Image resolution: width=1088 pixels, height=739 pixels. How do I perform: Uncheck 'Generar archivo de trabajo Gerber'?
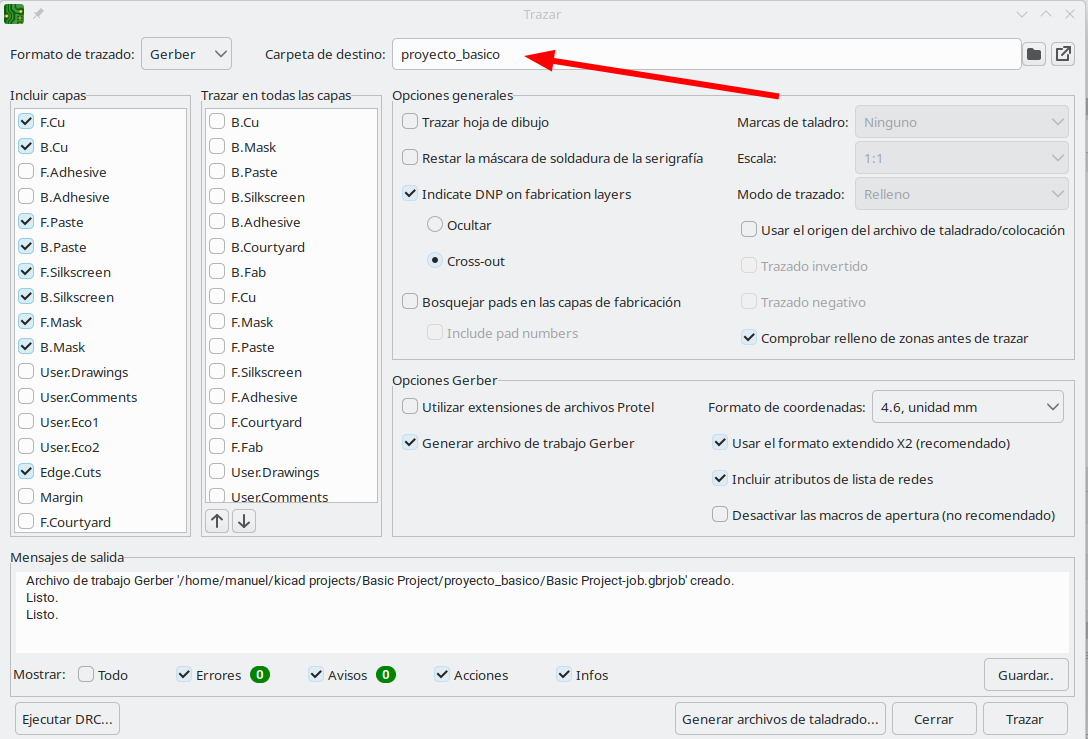coord(410,443)
